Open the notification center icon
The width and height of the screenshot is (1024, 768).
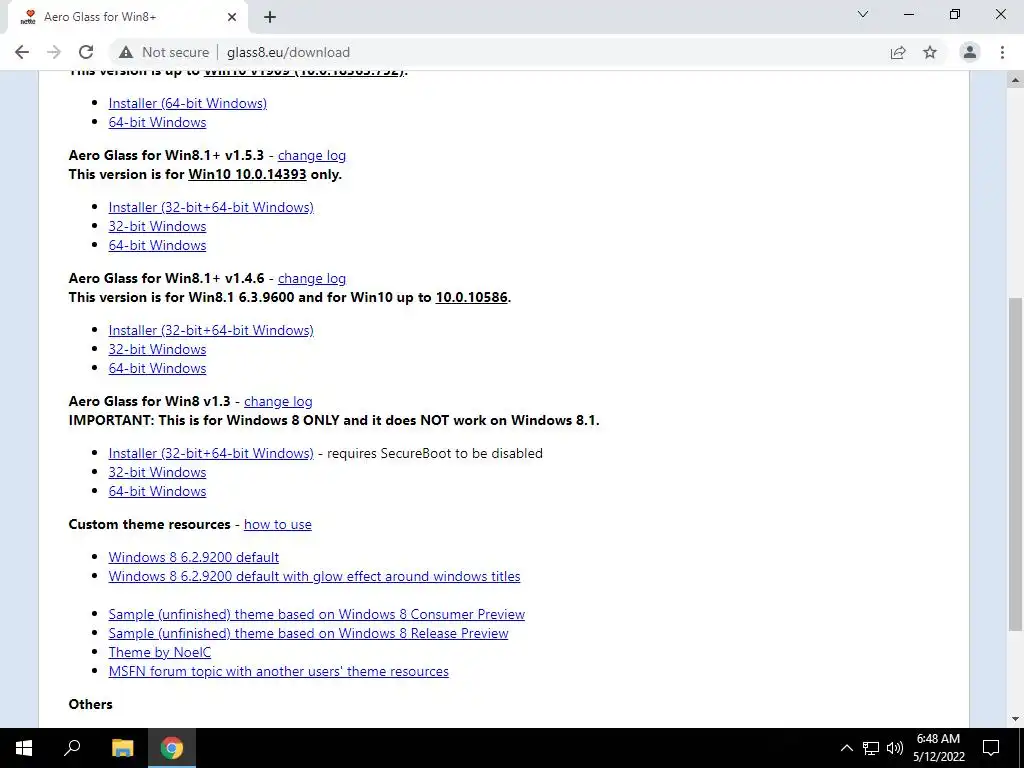click(991, 748)
